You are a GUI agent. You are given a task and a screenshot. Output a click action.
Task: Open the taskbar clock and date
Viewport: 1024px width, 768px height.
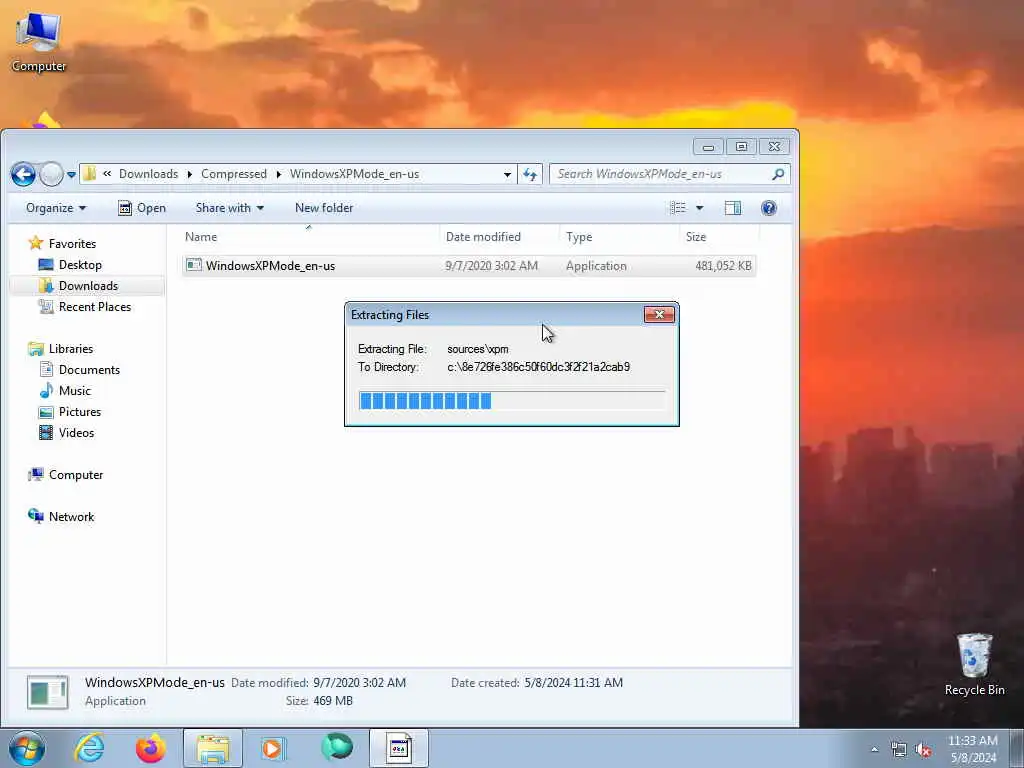pos(972,749)
